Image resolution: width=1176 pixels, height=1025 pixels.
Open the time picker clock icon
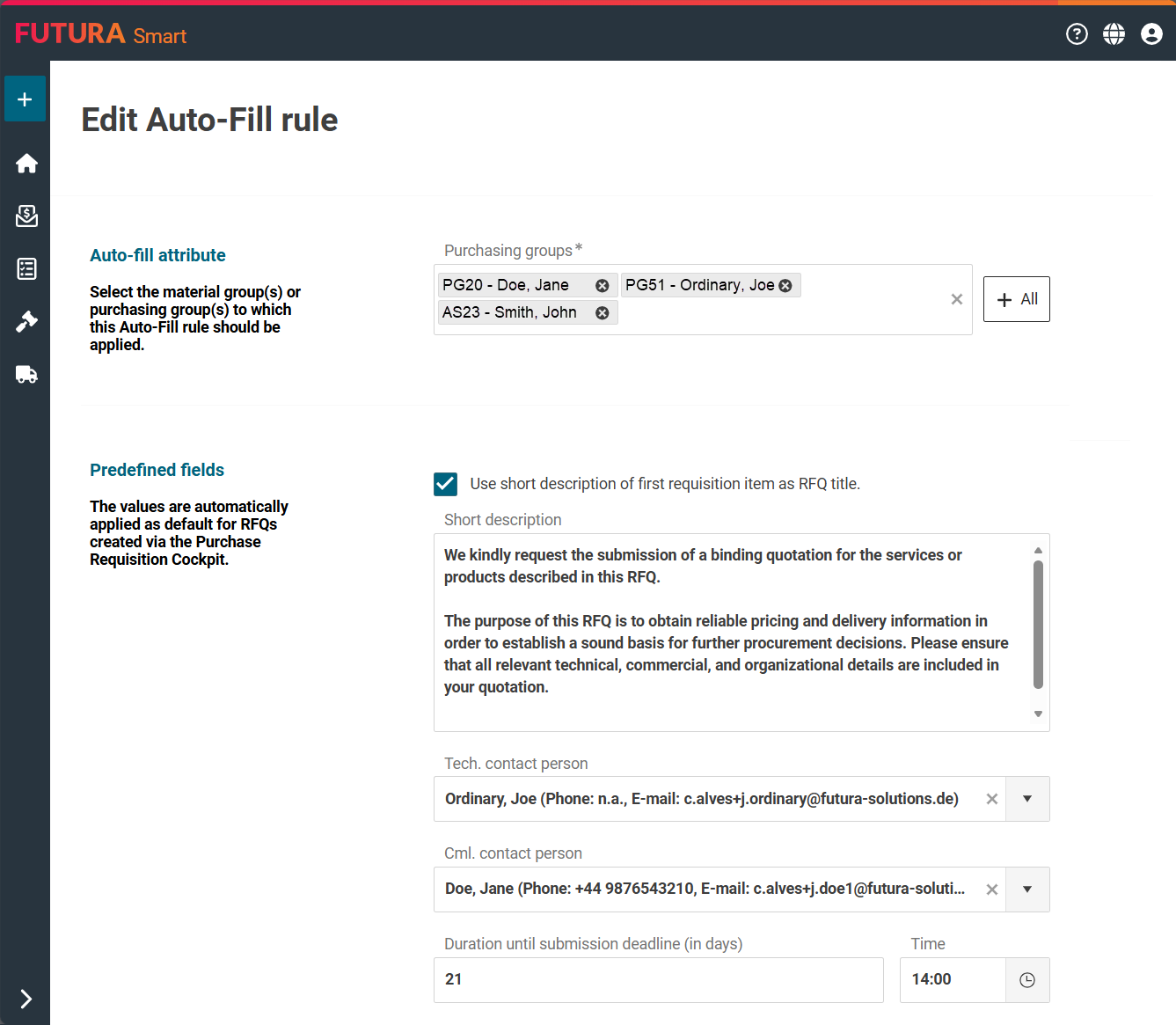coord(1026,980)
